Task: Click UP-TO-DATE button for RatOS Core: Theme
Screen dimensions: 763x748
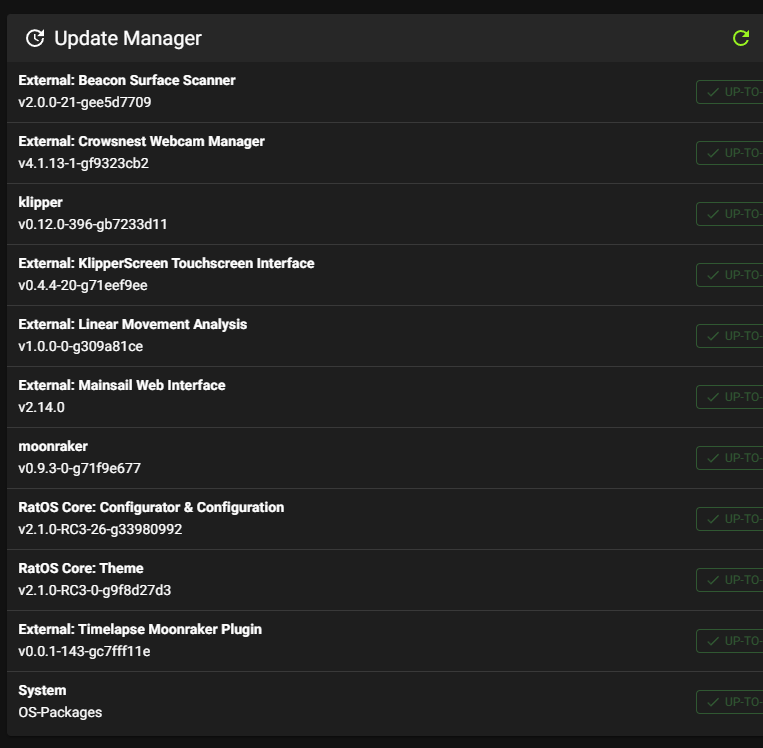Action: [729, 580]
